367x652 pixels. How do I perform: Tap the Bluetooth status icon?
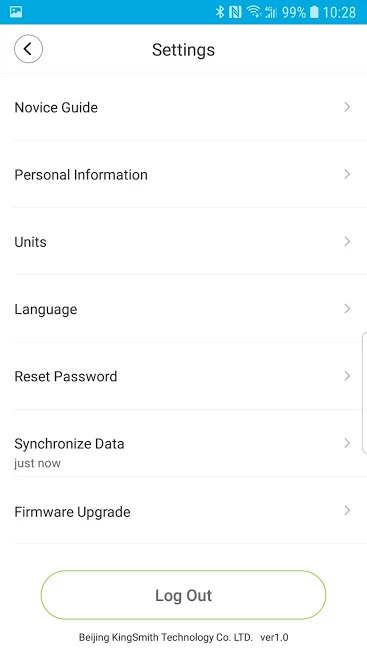point(219,12)
